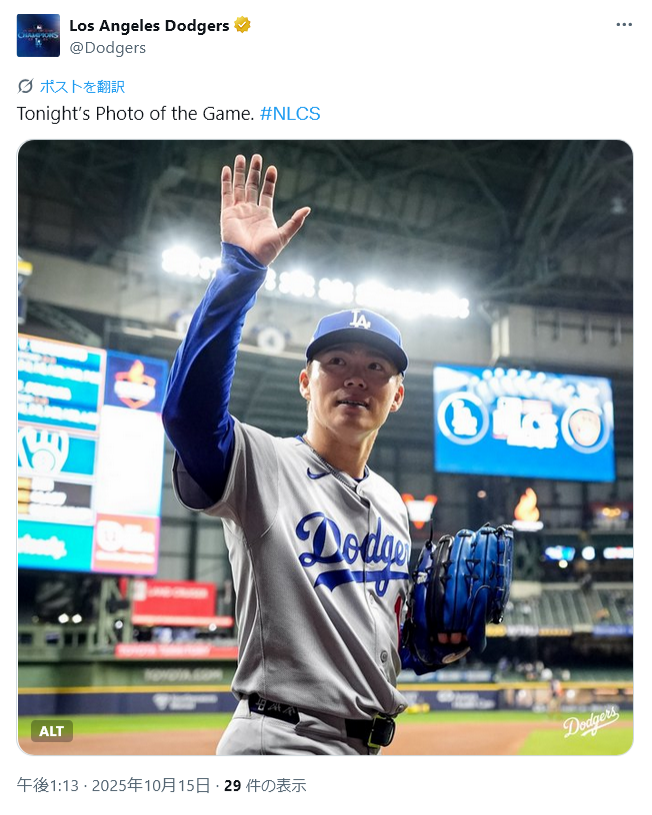Open the Dodgers profile avatar
652x815 pixels.
click(38, 35)
